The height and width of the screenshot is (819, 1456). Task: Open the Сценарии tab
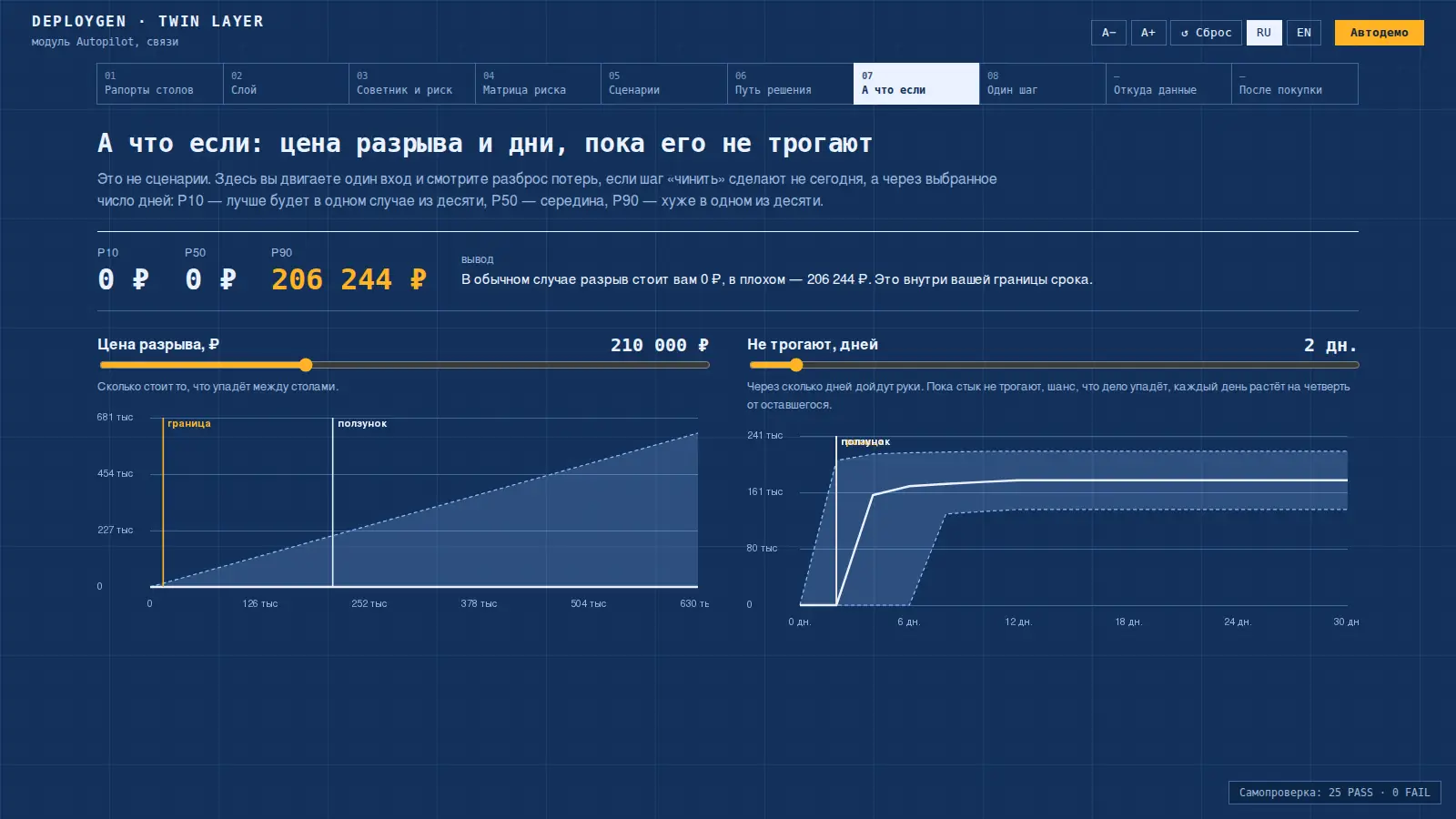coord(664,84)
